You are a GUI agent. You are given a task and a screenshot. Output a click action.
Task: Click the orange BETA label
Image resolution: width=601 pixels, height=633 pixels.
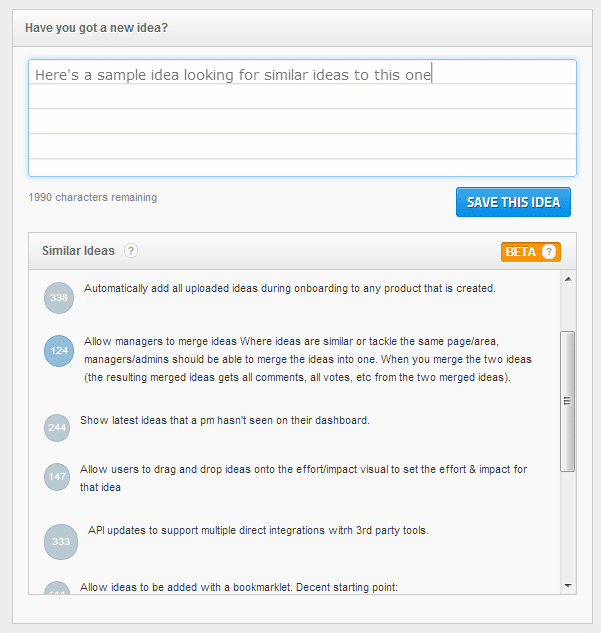[x=521, y=252]
